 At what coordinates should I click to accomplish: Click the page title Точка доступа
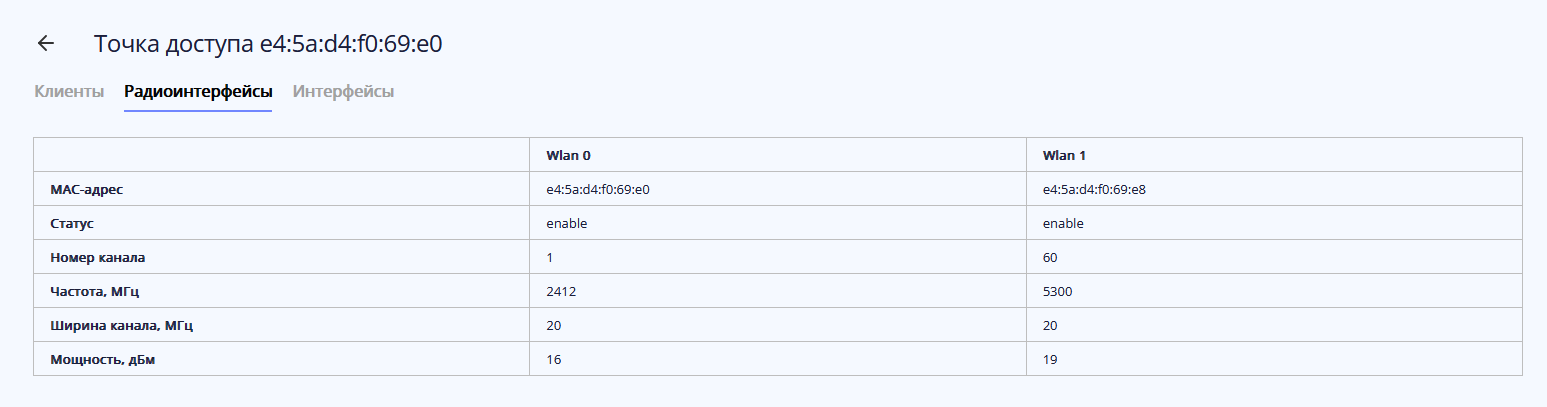[268, 44]
